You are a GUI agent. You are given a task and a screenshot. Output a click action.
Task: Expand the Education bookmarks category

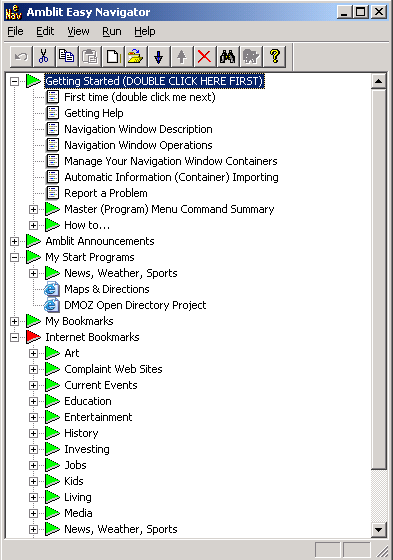[x=33, y=401]
